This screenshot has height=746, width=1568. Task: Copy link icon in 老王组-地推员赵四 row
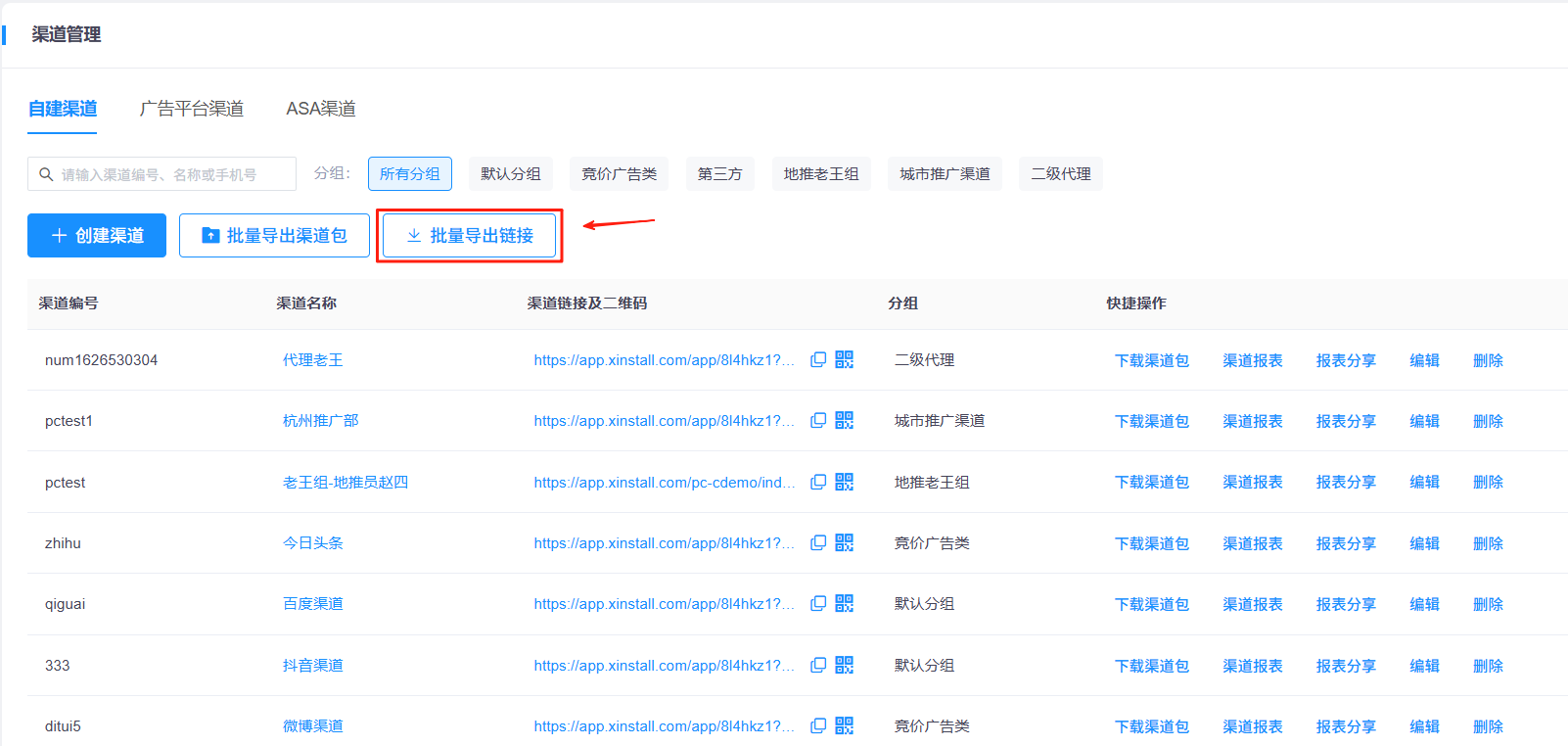(818, 482)
